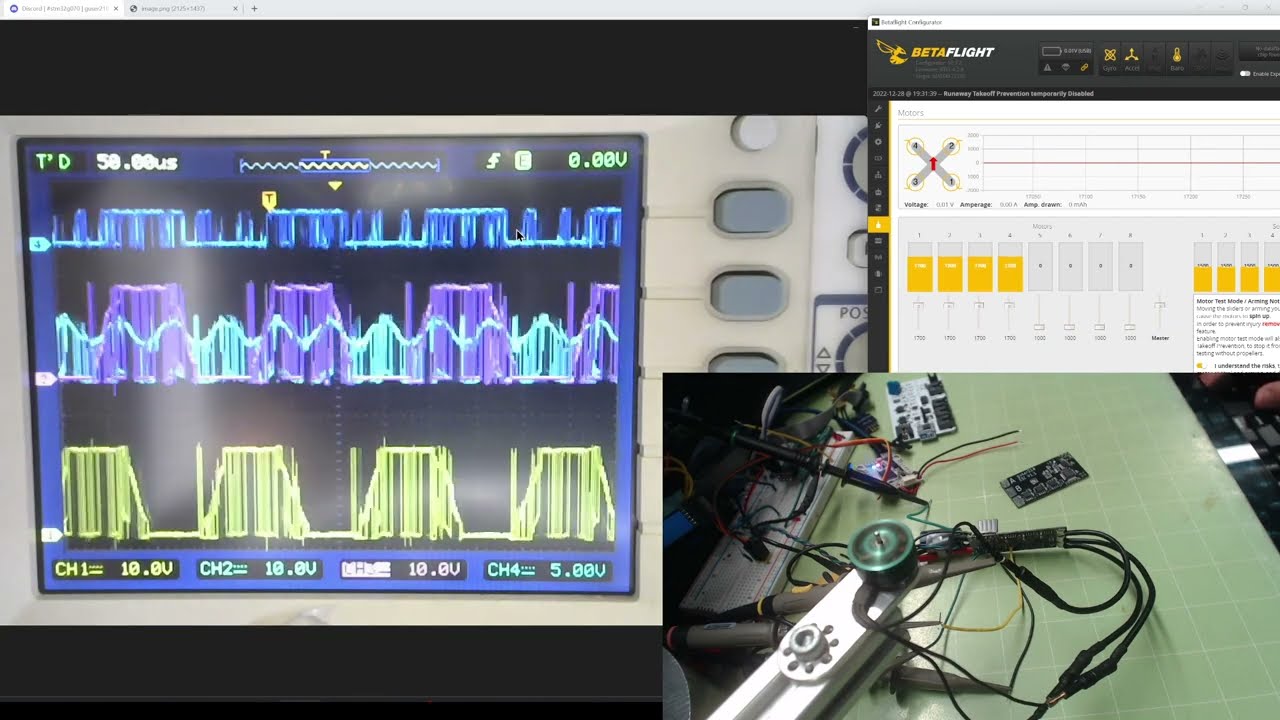Click the 'Voltage:' readout label
Viewport: 1280px width, 720px height.
tap(916, 204)
